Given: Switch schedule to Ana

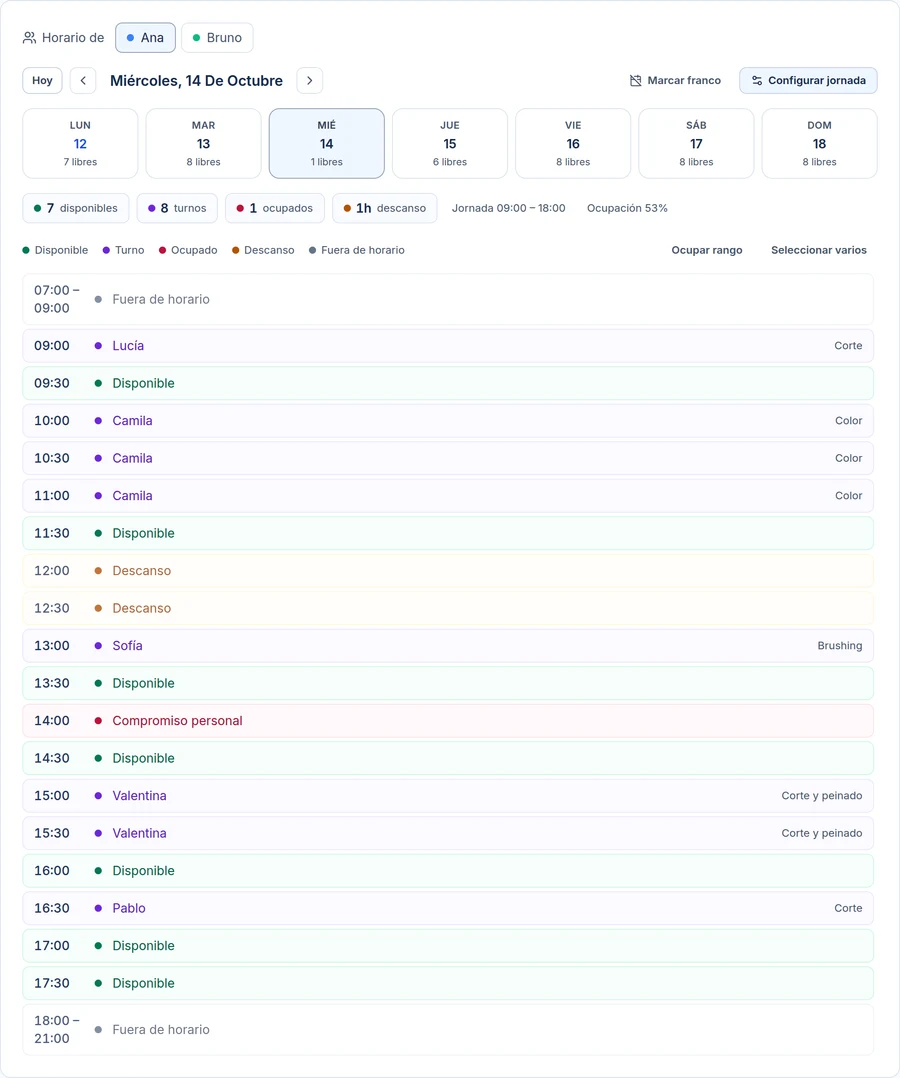Looking at the screenshot, I should pos(145,38).
